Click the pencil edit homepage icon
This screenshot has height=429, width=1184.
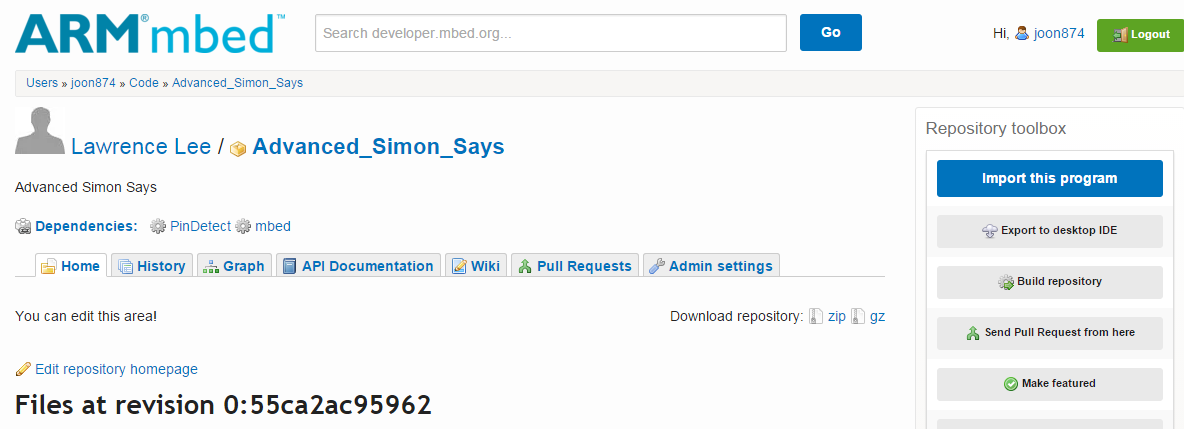[23, 369]
